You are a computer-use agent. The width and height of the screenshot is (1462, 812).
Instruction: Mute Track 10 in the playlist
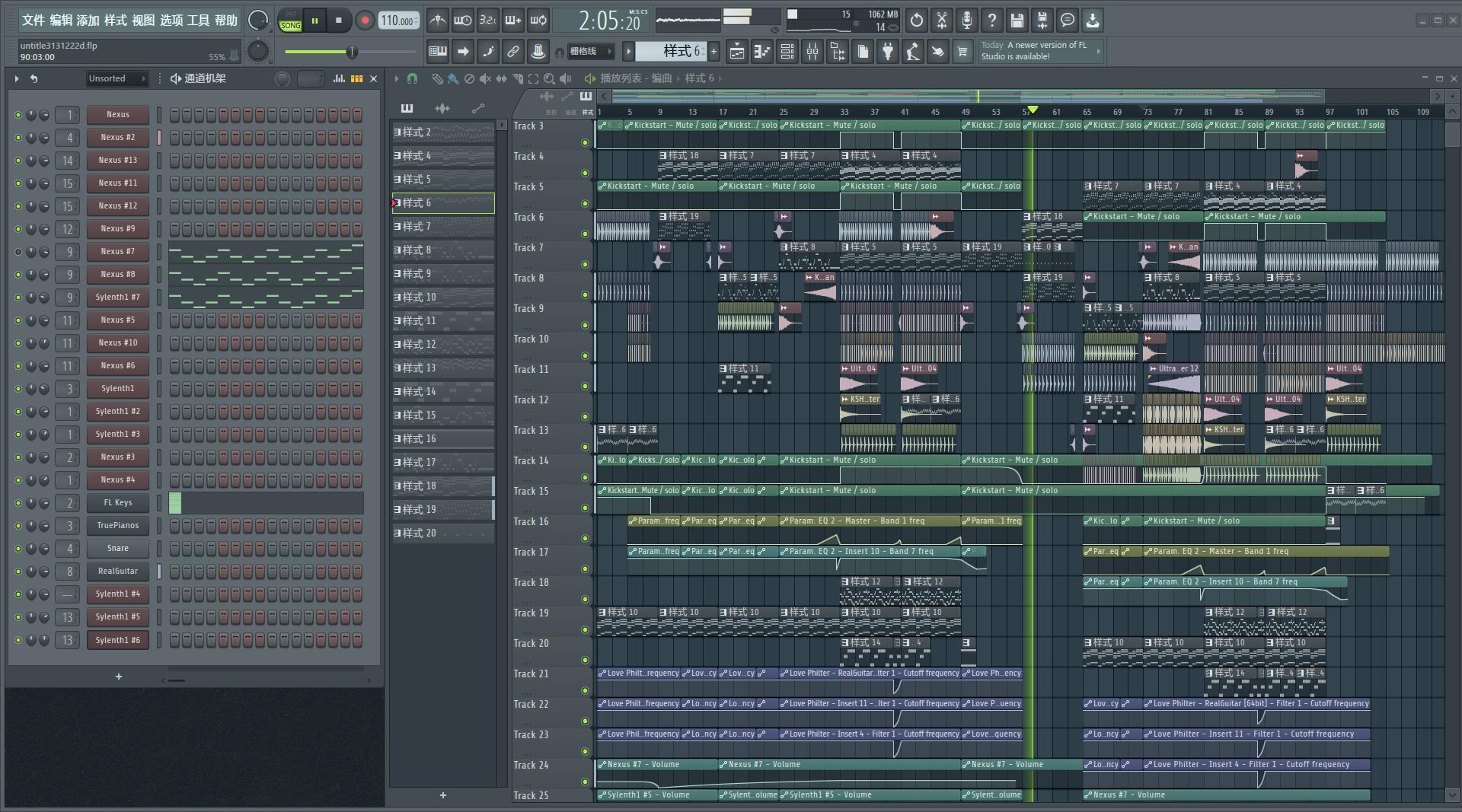pos(585,355)
